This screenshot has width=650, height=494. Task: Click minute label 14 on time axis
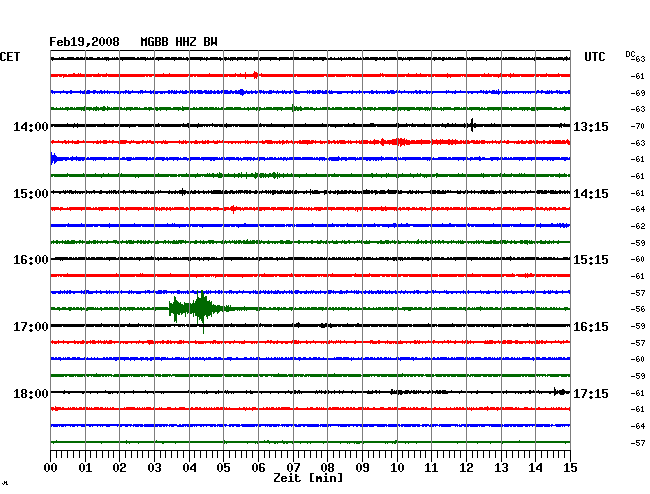coord(535,468)
